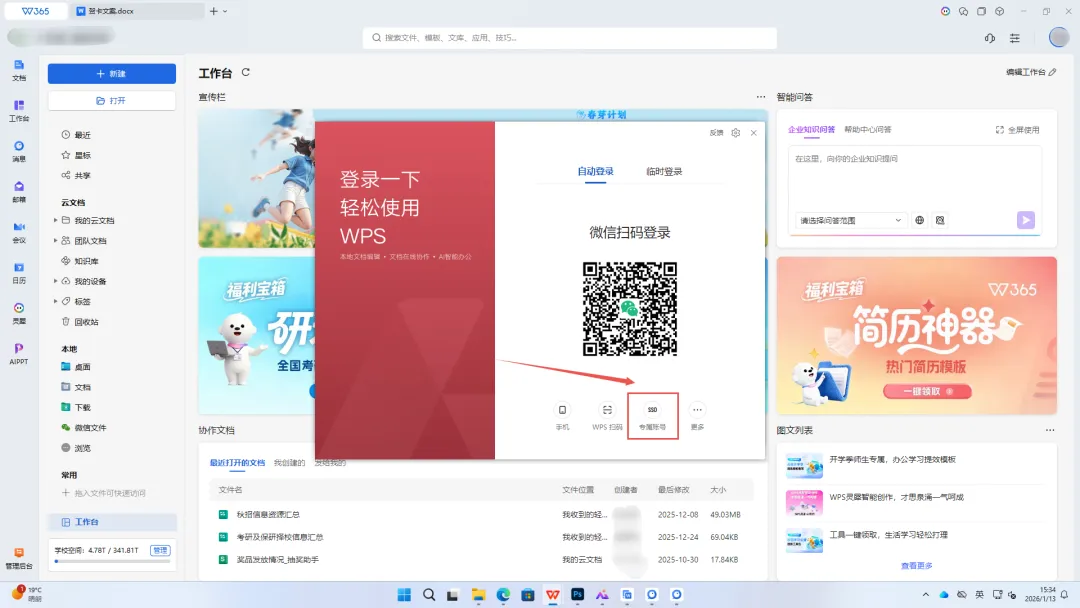This screenshot has height=608, width=1080.
Task: Open the sliders settings icon near avatar
Action: click(1015, 38)
